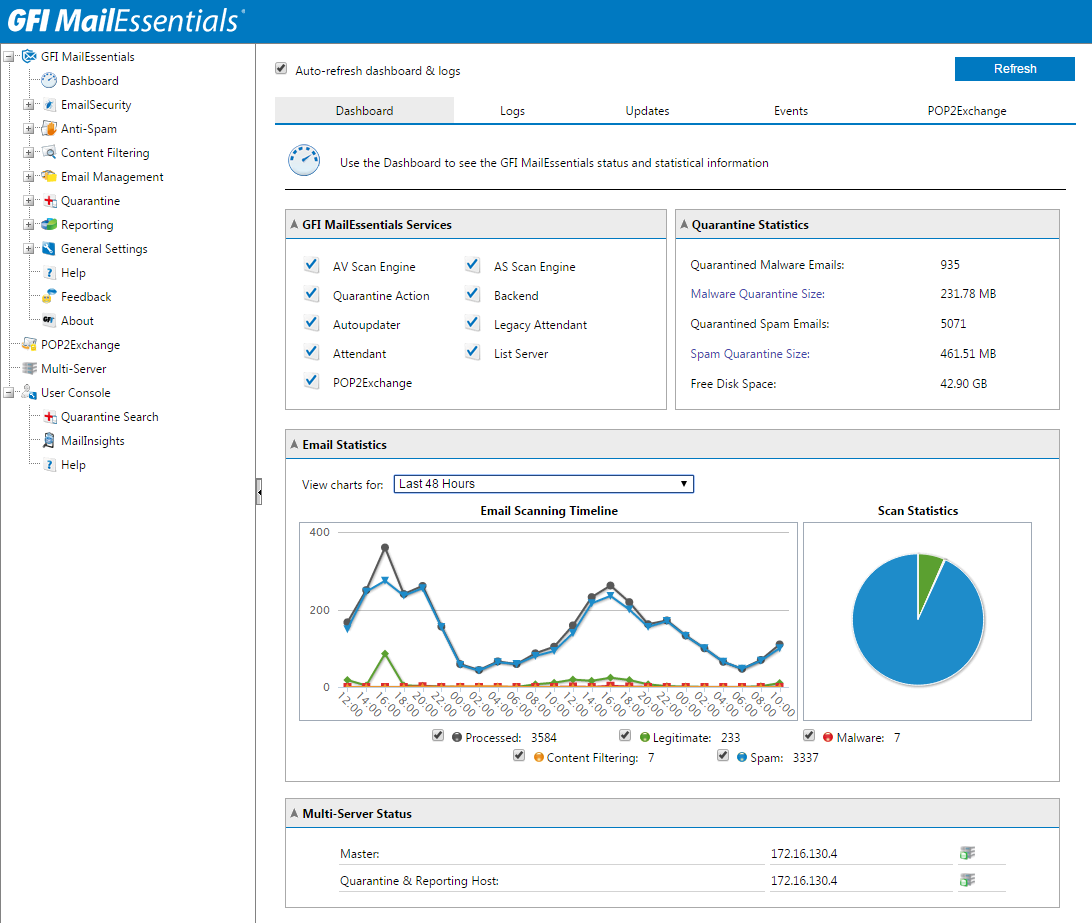This screenshot has height=923, width=1092.
Task: Click the Master server status icon
Action: (967, 853)
